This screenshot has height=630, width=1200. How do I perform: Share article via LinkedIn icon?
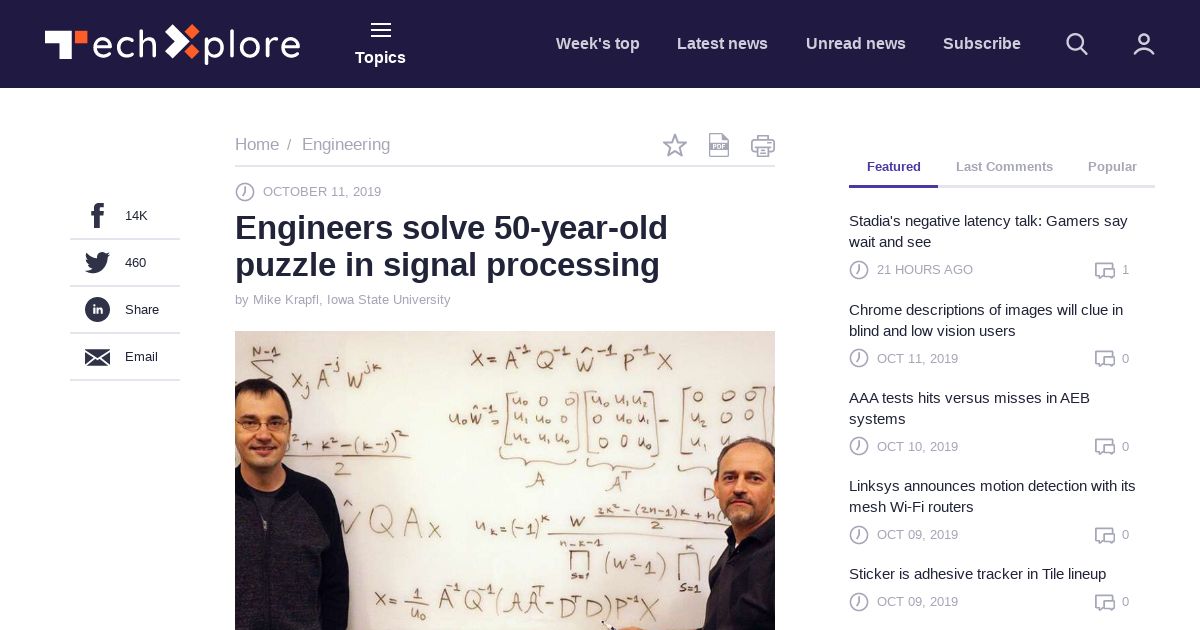point(97,309)
